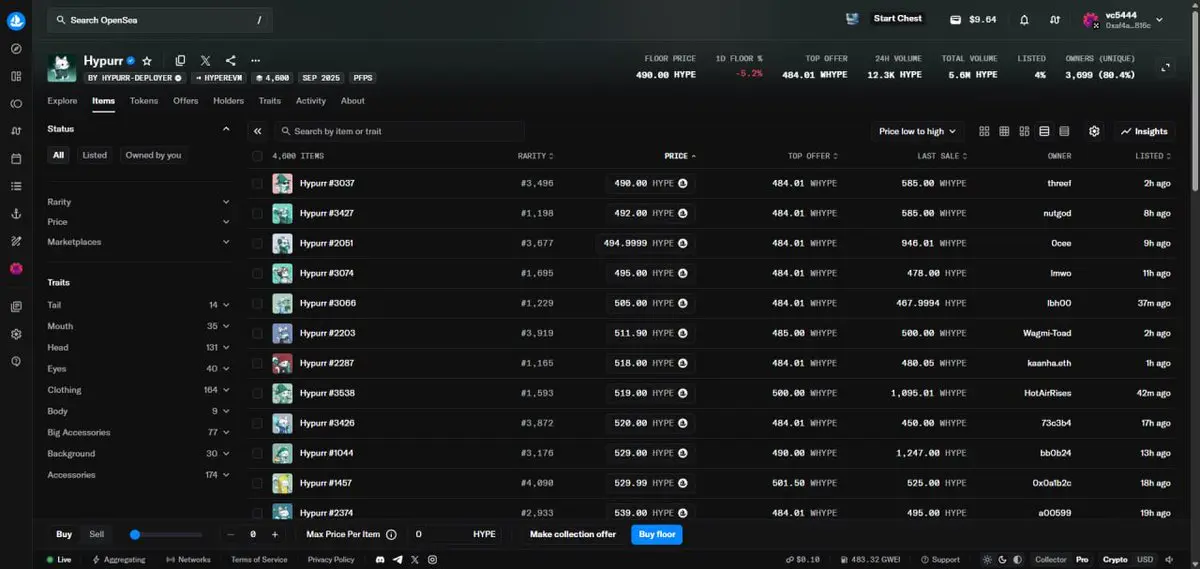Favorite Hypurr with the star icon
This screenshot has width=1200, height=569.
(147, 61)
